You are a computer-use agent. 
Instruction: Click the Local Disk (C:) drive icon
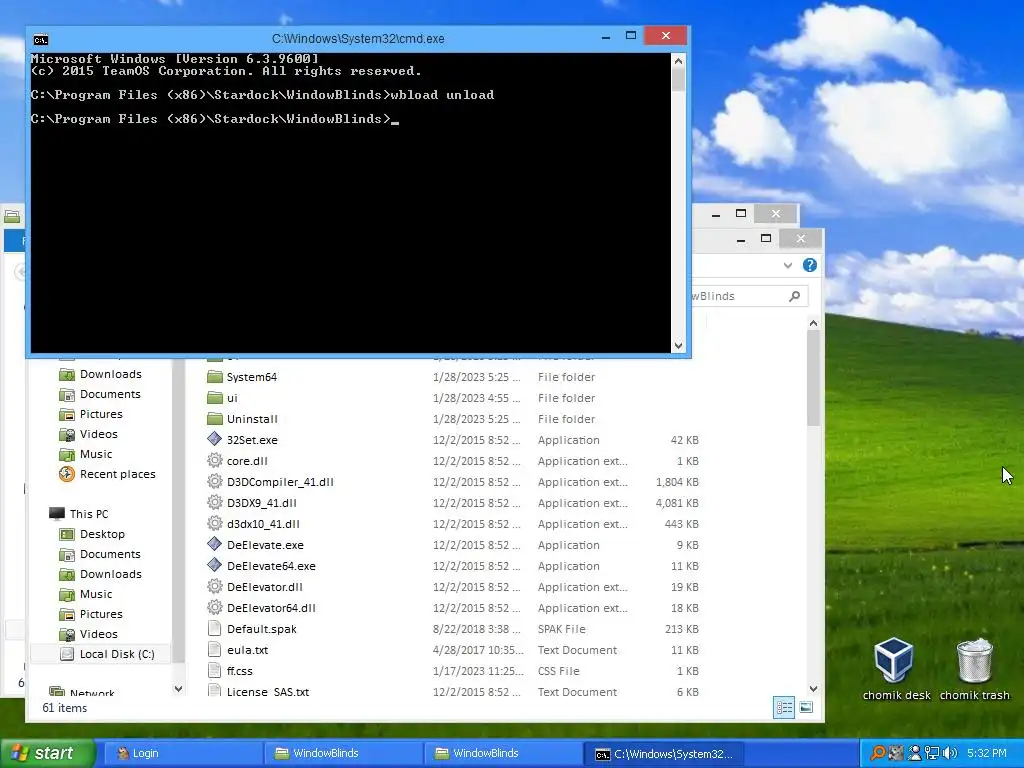pos(67,654)
